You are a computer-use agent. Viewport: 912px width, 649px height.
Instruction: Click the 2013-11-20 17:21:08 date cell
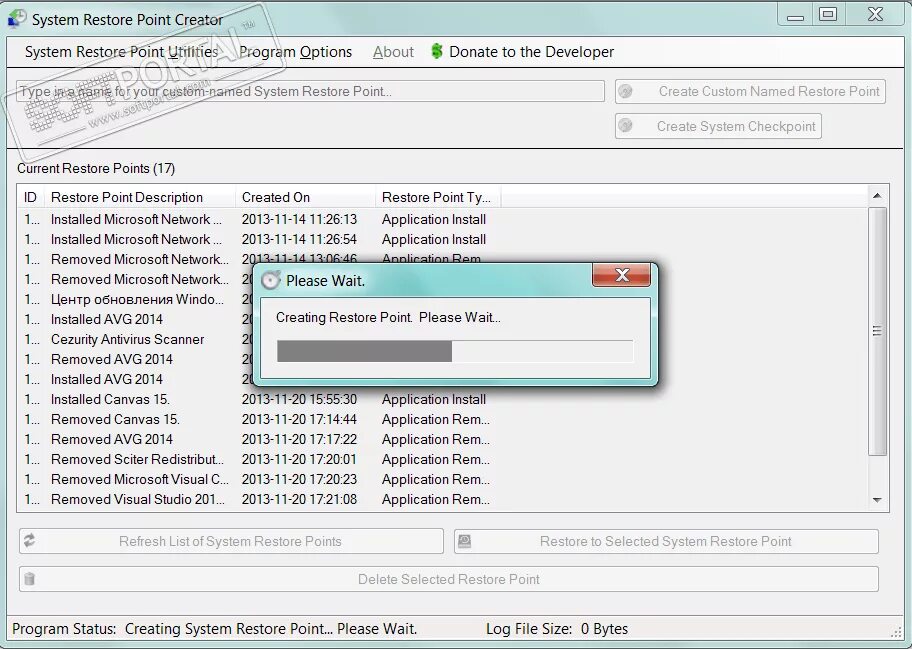(x=300, y=499)
